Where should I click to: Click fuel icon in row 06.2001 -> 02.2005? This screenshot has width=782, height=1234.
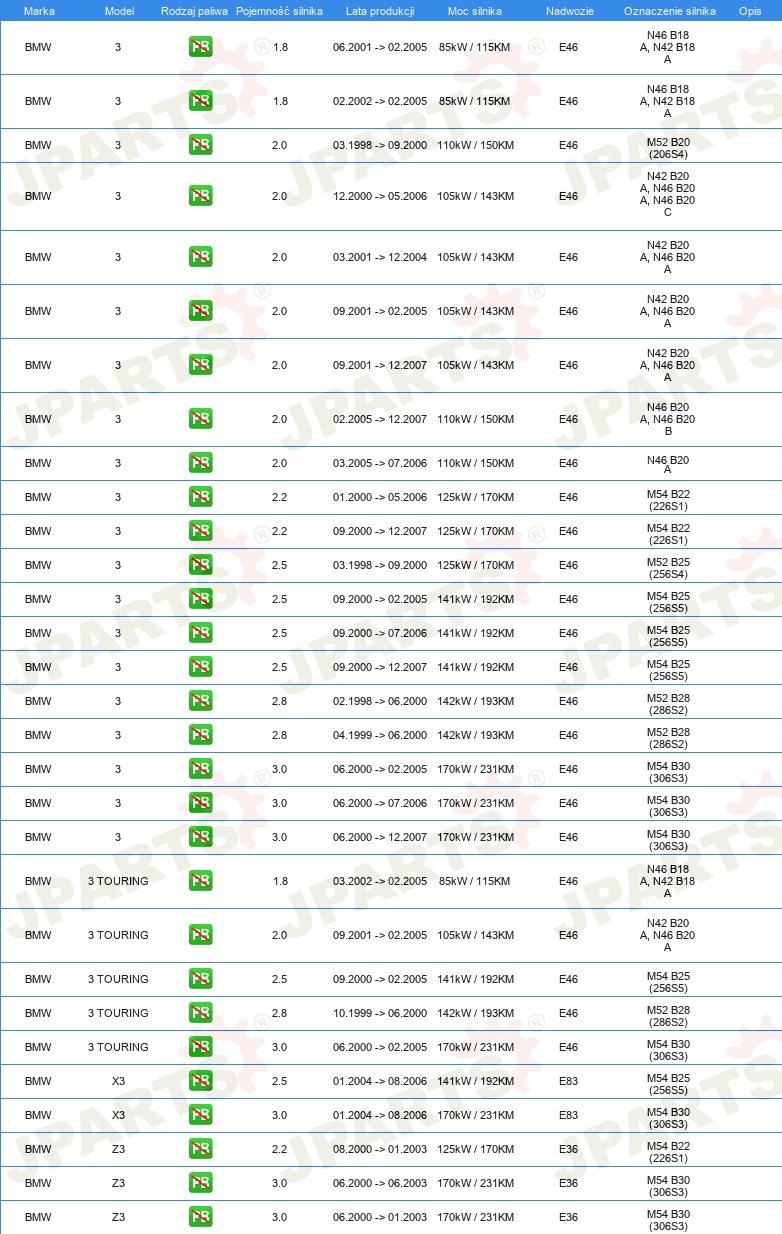(x=201, y=47)
